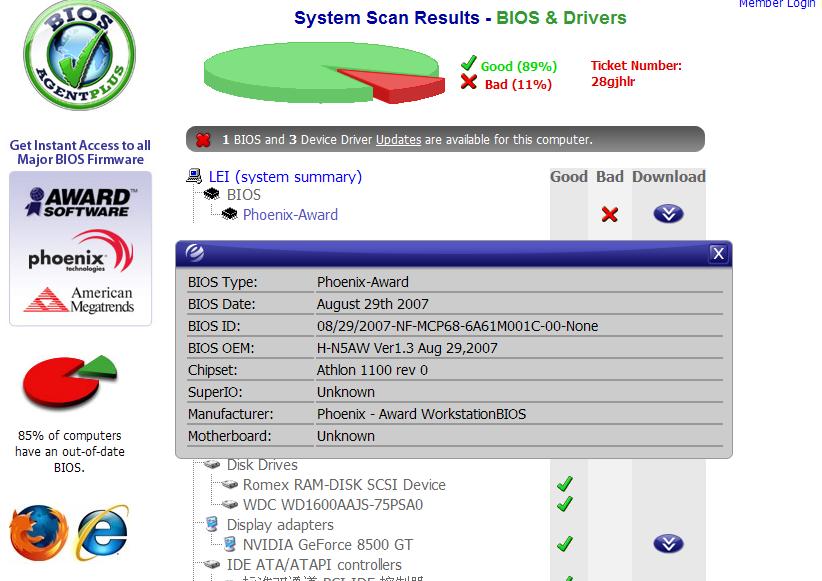Open the Updates link in the banner

(398, 139)
